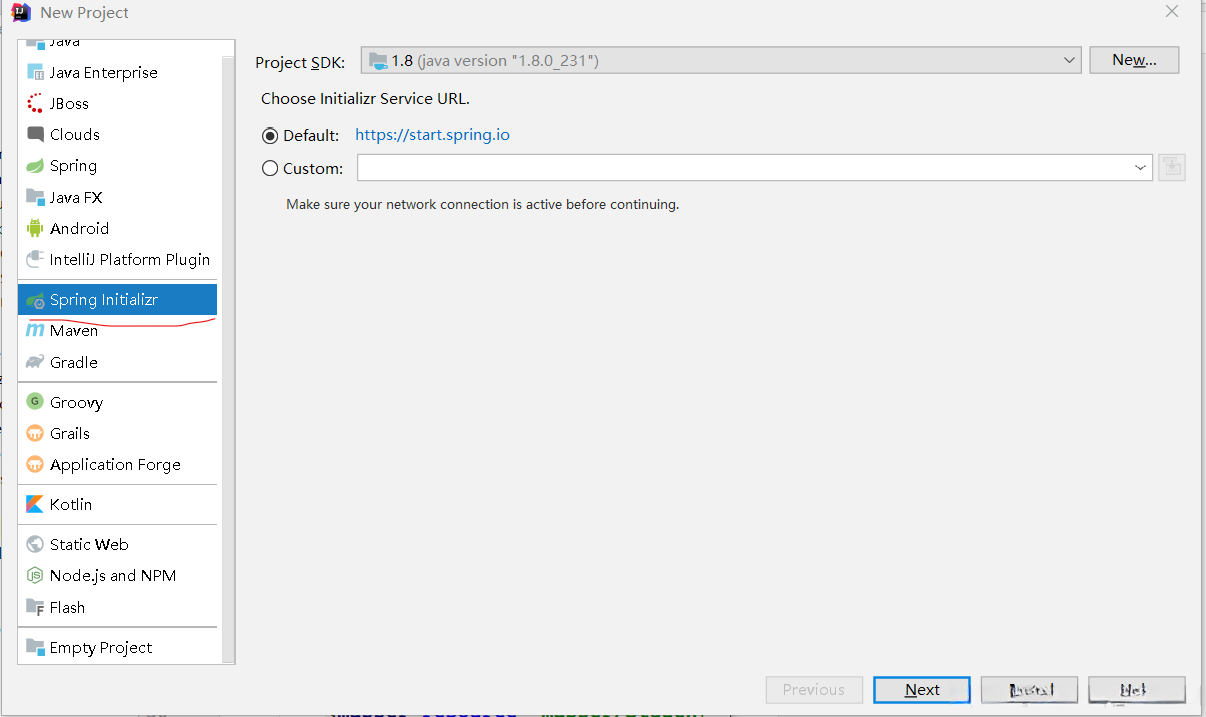
Task: Click the Groovy green G icon
Action: [35, 402]
